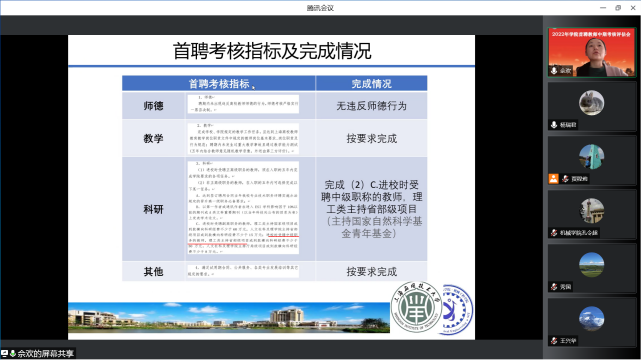Click the rabbit avatar participant

(x=591, y=103)
